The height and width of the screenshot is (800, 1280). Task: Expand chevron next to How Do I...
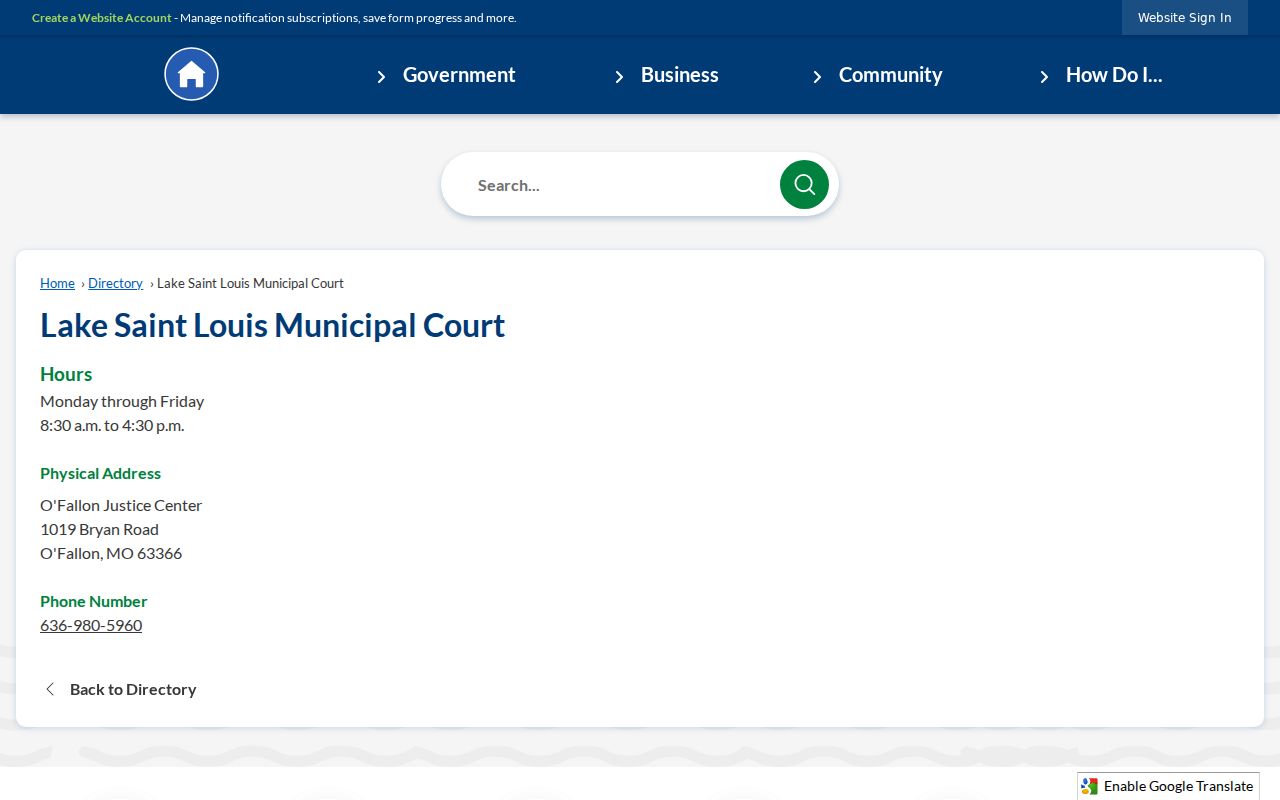(1044, 76)
